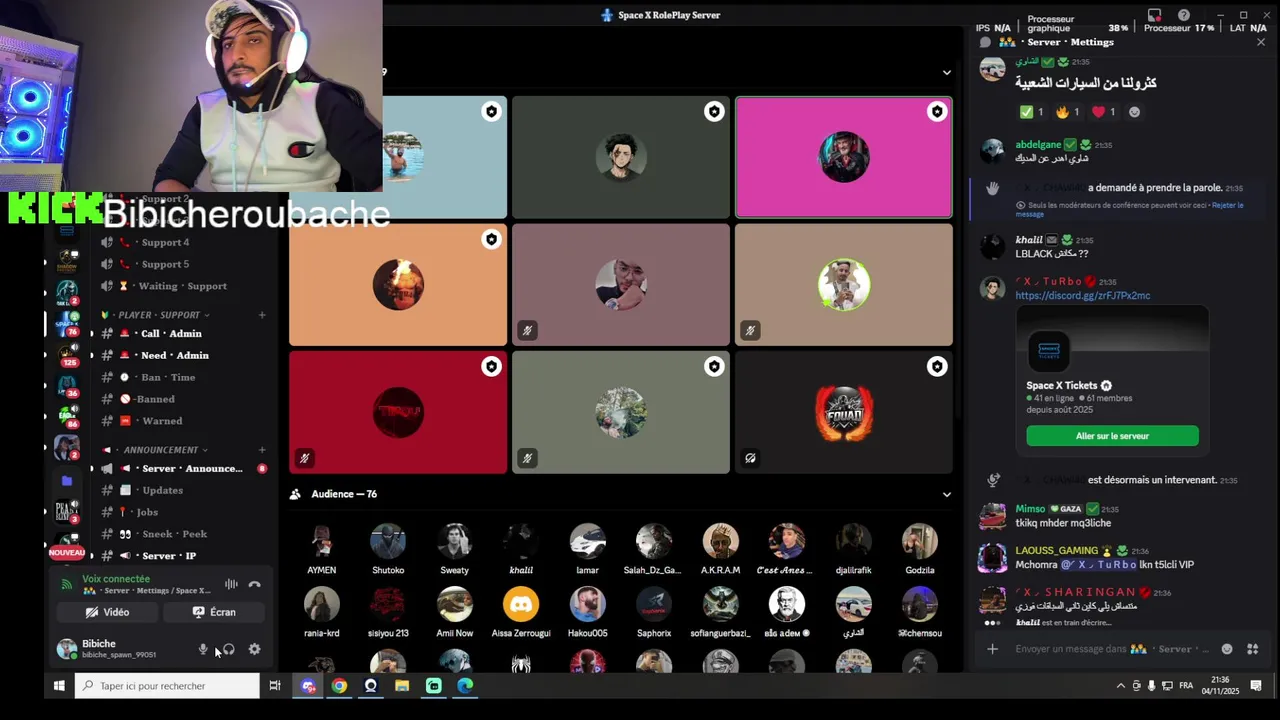Collapse the speakers section chevron
The width and height of the screenshot is (1280, 720).
click(x=946, y=72)
